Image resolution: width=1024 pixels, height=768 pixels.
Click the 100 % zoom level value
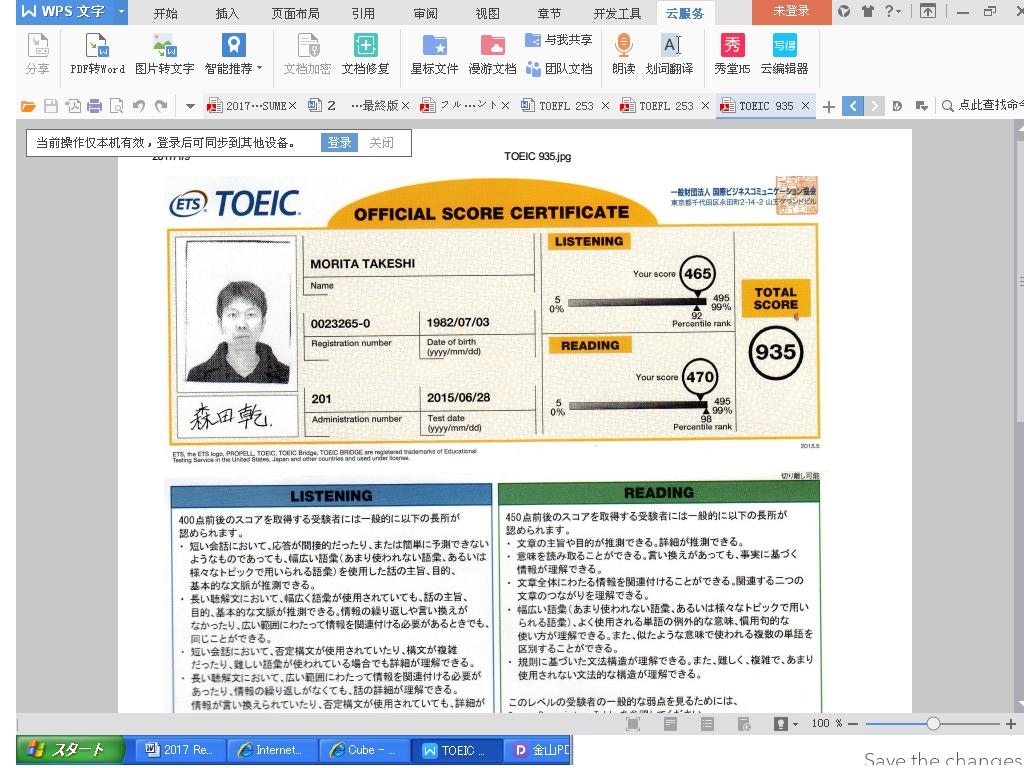[827, 724]
